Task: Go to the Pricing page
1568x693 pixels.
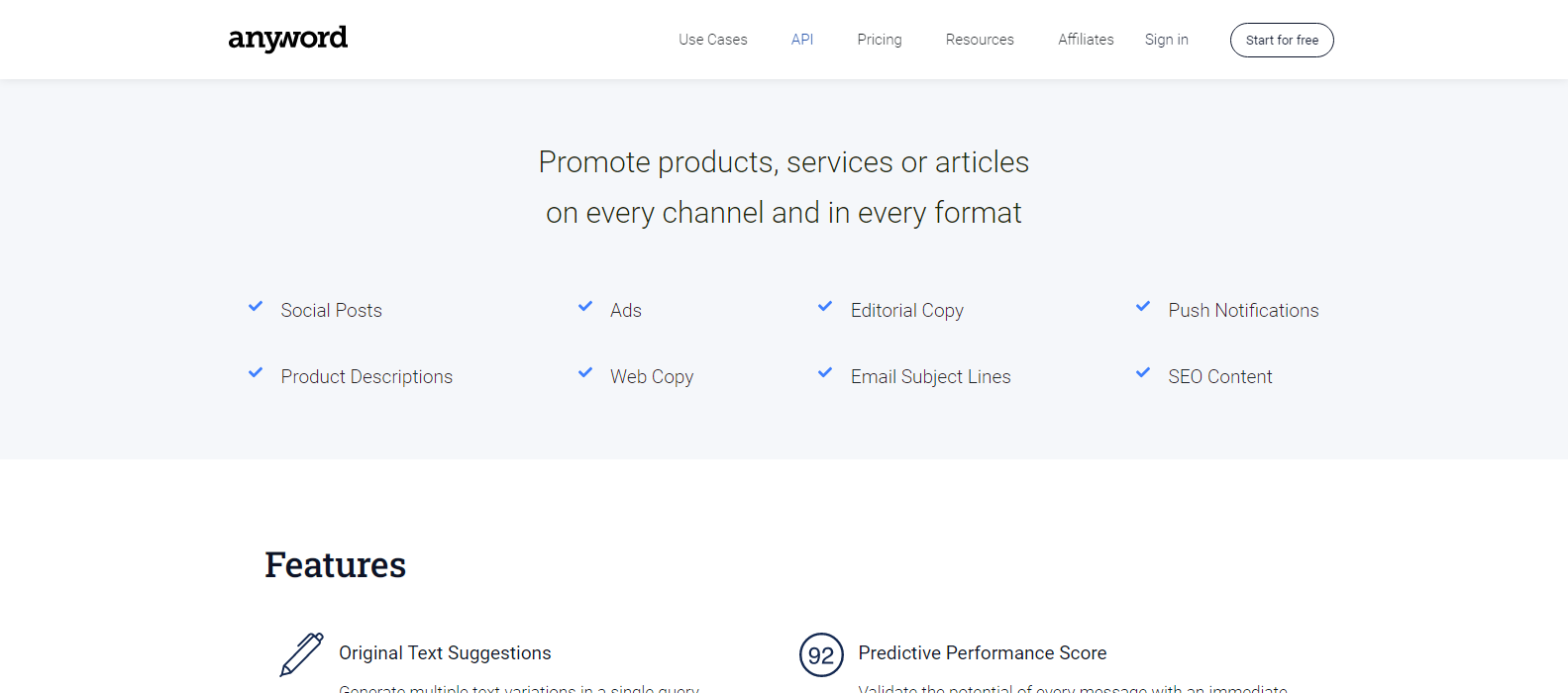Action: tap(880, 40)
